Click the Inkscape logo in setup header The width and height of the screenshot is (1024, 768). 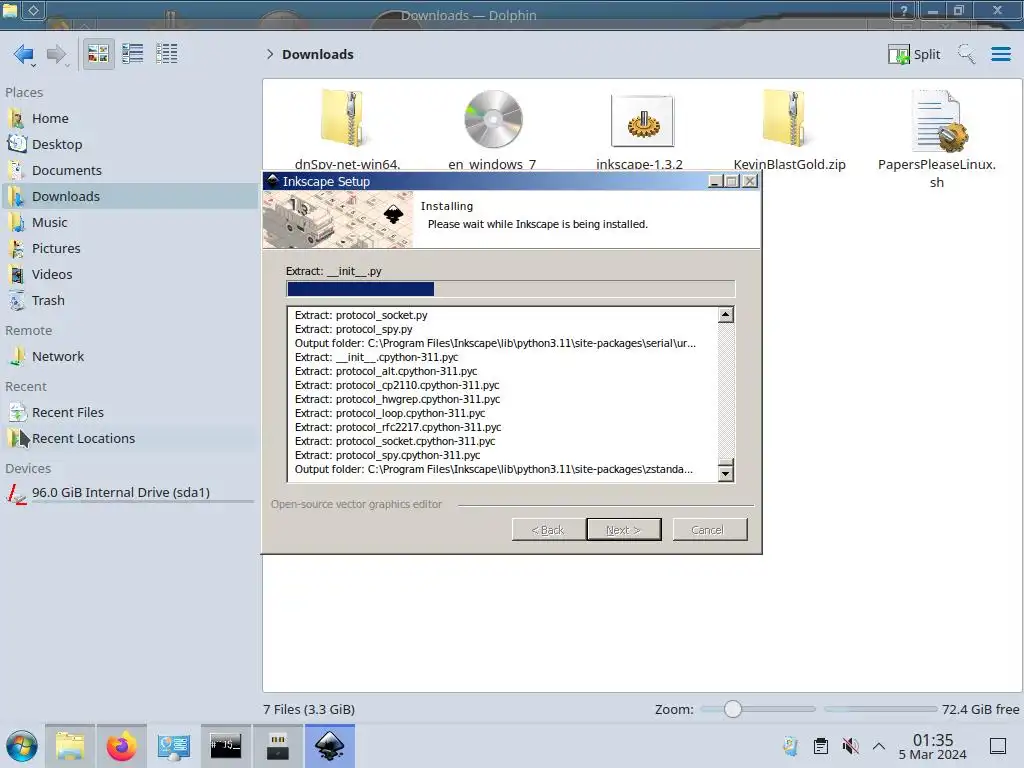point(393,215)
